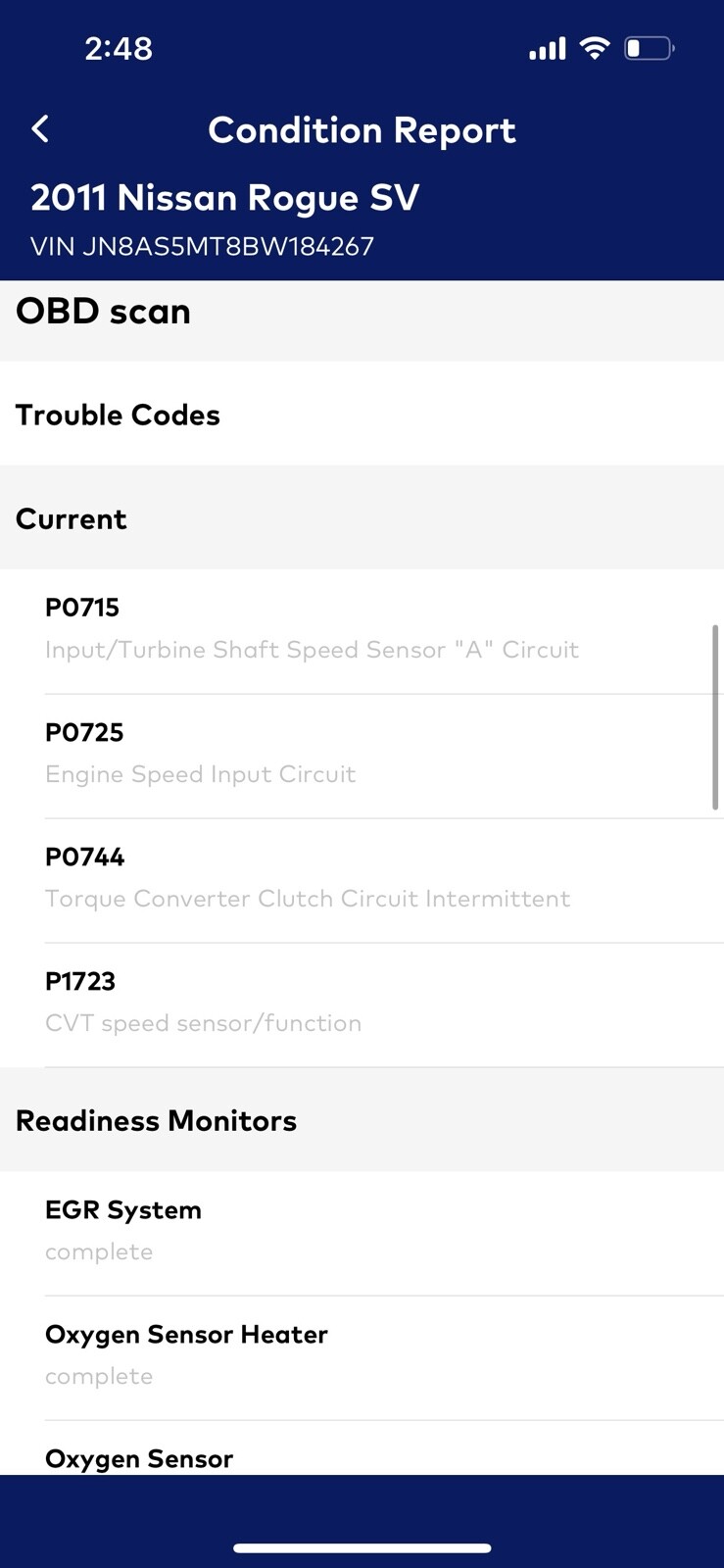Tap the Wi-Fi status icon

click(594, 48)
